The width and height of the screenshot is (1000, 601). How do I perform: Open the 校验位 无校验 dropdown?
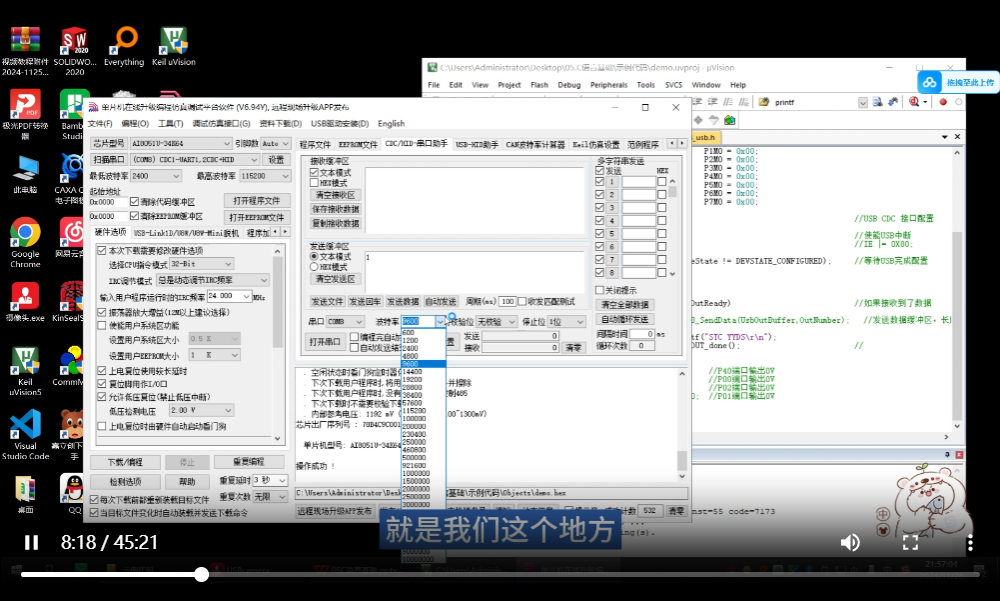(496, 322)
